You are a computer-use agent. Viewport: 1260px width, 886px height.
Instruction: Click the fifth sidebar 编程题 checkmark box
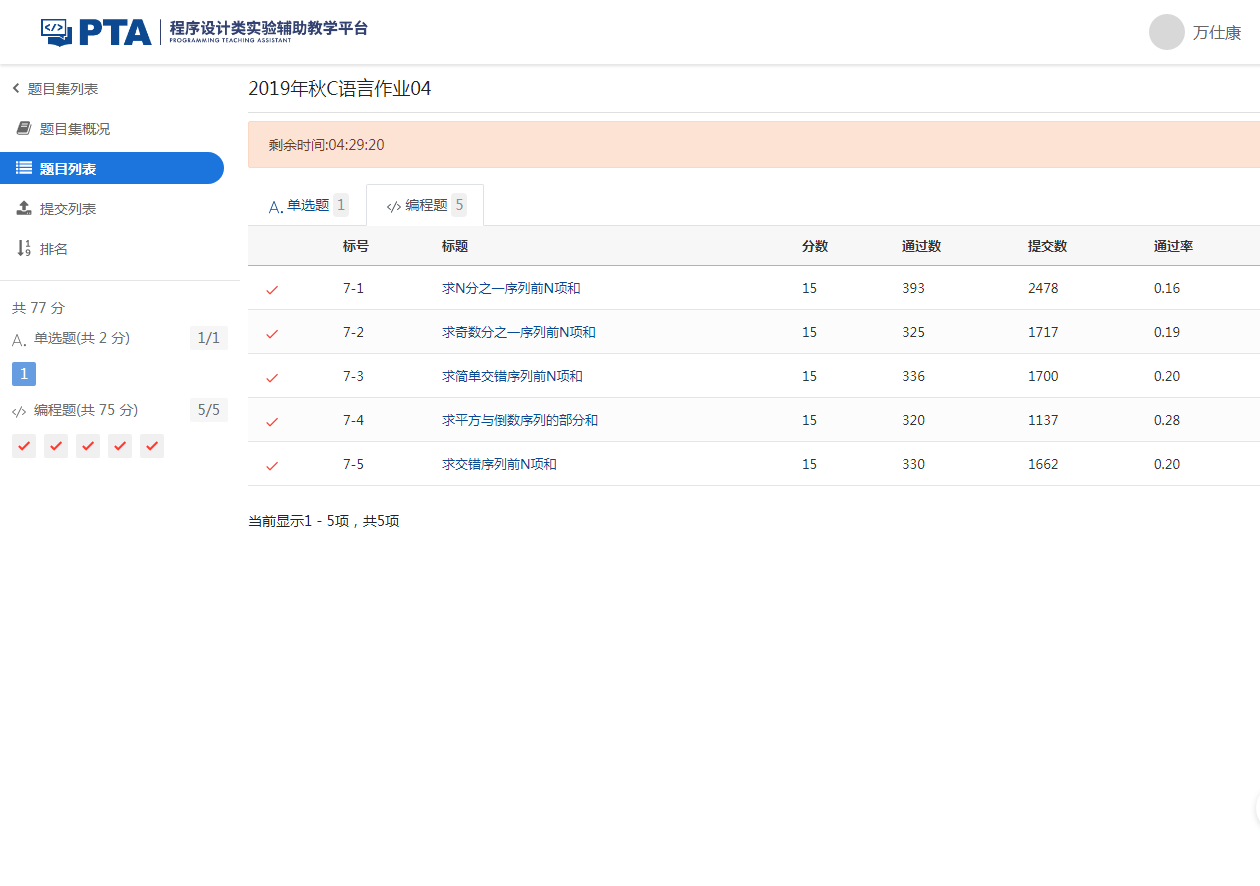tap(152, 446)
